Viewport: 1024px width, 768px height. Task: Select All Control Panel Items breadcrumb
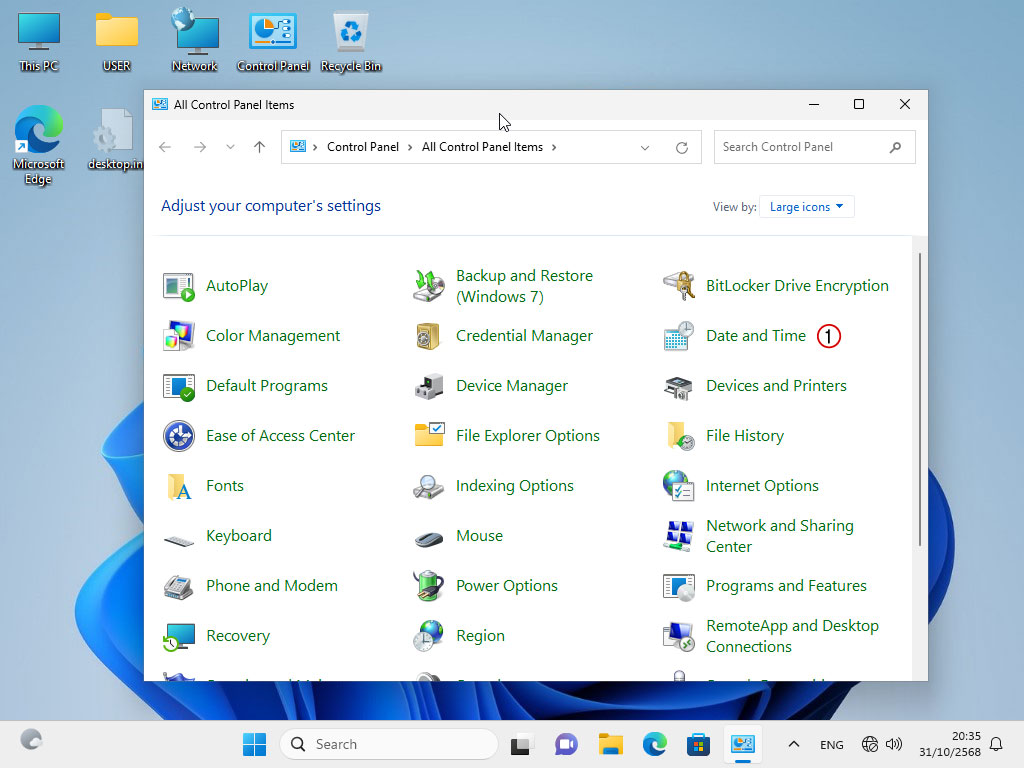482,147
